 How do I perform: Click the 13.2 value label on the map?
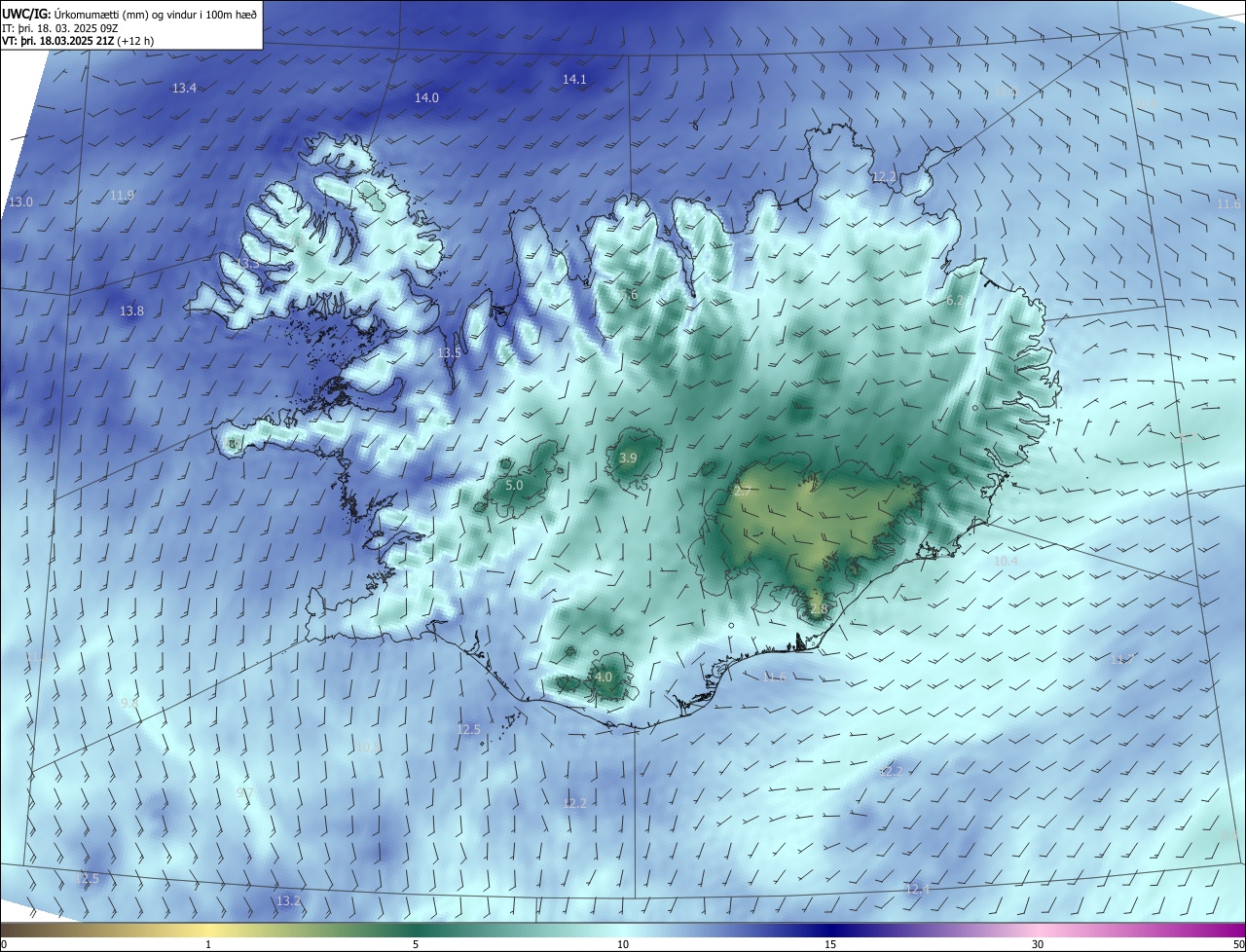pyautogui.click(x=289, y=901)
